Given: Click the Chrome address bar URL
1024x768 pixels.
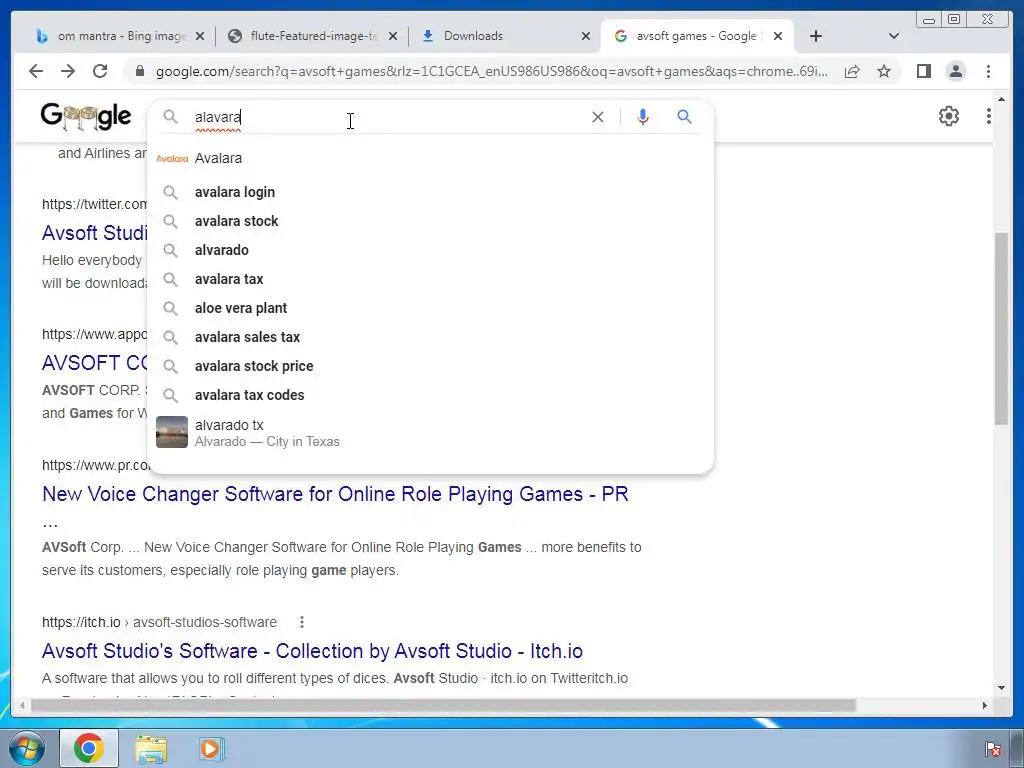Looking at the screenshot, I should coord(491,71).
